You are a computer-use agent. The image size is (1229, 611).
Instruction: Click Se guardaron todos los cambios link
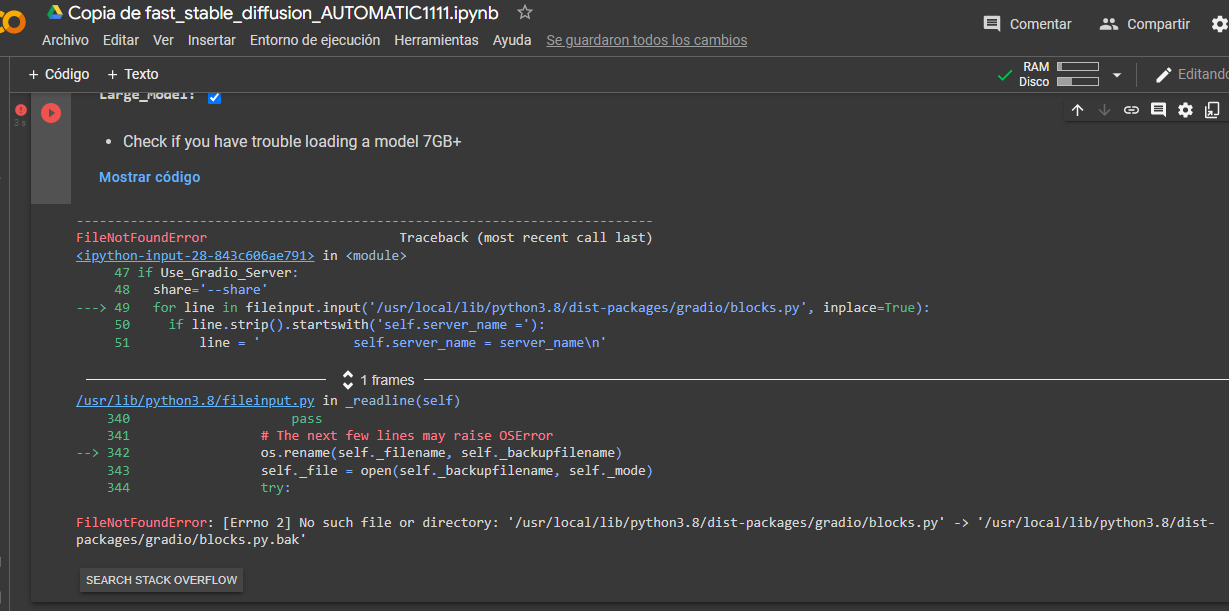tap(646, 40)
